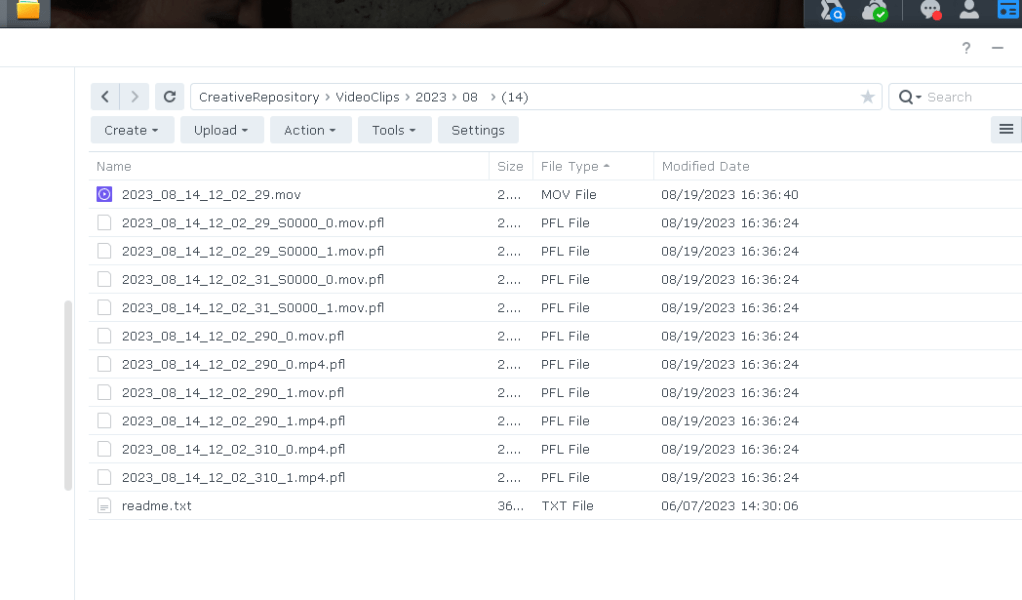
Task: Click file icon of 2023_08_14_12_02_310_1.mp4.pfl
Action: click(x=104, y=478)
